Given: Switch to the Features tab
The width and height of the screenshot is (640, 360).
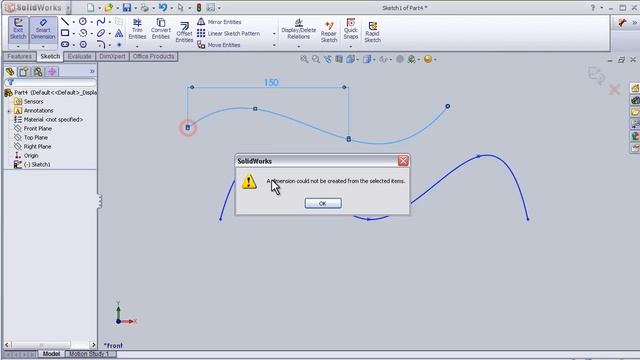Looking at the screenshot, I should pos(19,56).
